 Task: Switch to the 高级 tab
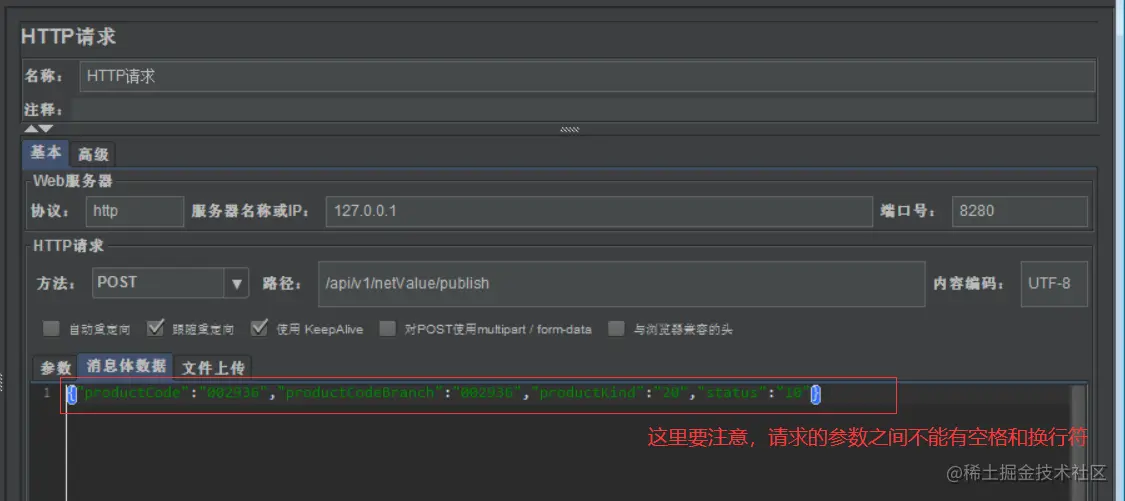(93, 154)
